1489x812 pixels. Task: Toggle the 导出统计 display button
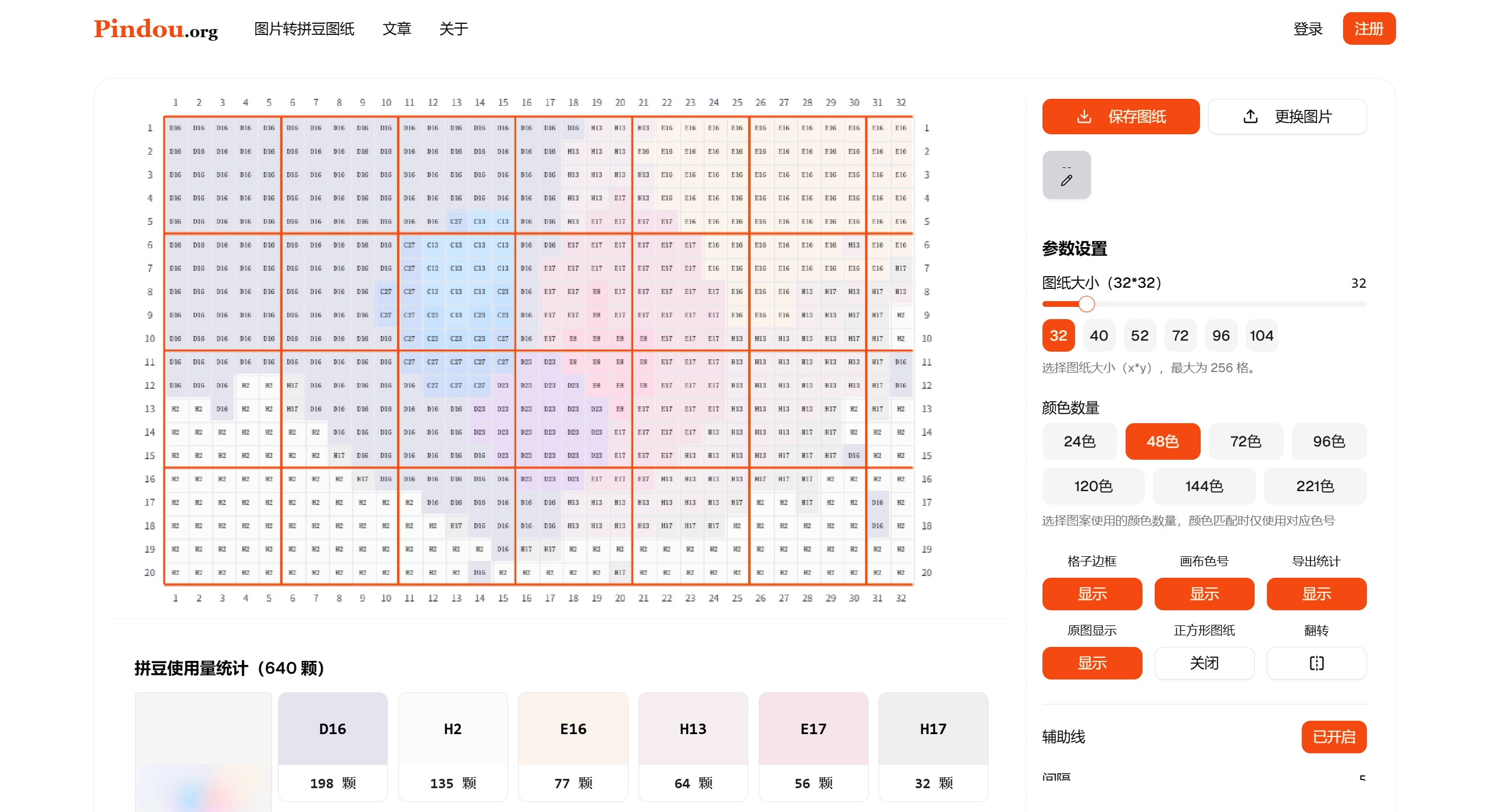[x=1316, y=594]
